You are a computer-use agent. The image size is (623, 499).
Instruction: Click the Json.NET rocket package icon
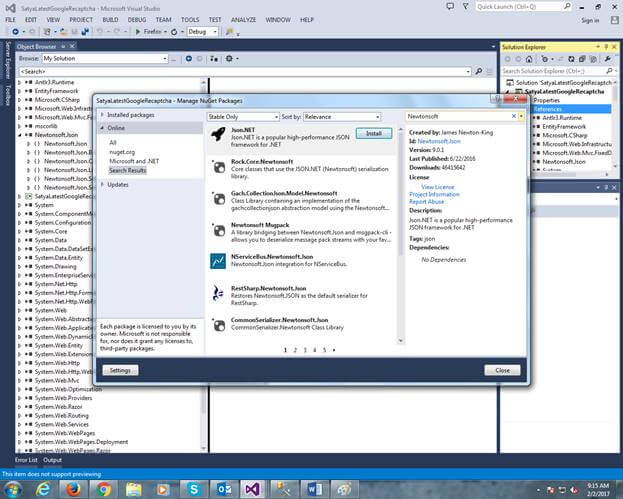pyautogui.click(x=218, y=134)
